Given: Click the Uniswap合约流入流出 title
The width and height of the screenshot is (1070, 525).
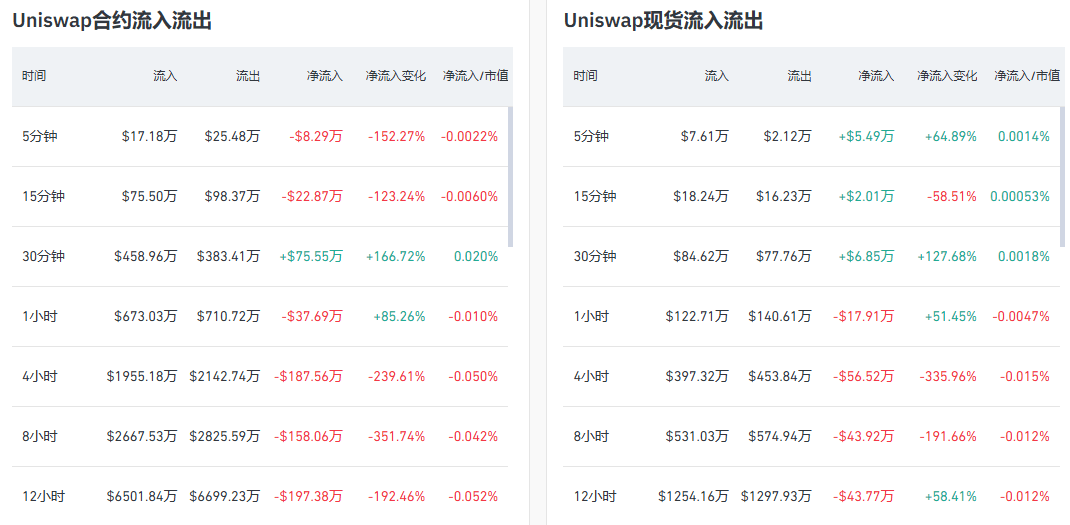Looking at the screenshot, I should tap(112, 21).
